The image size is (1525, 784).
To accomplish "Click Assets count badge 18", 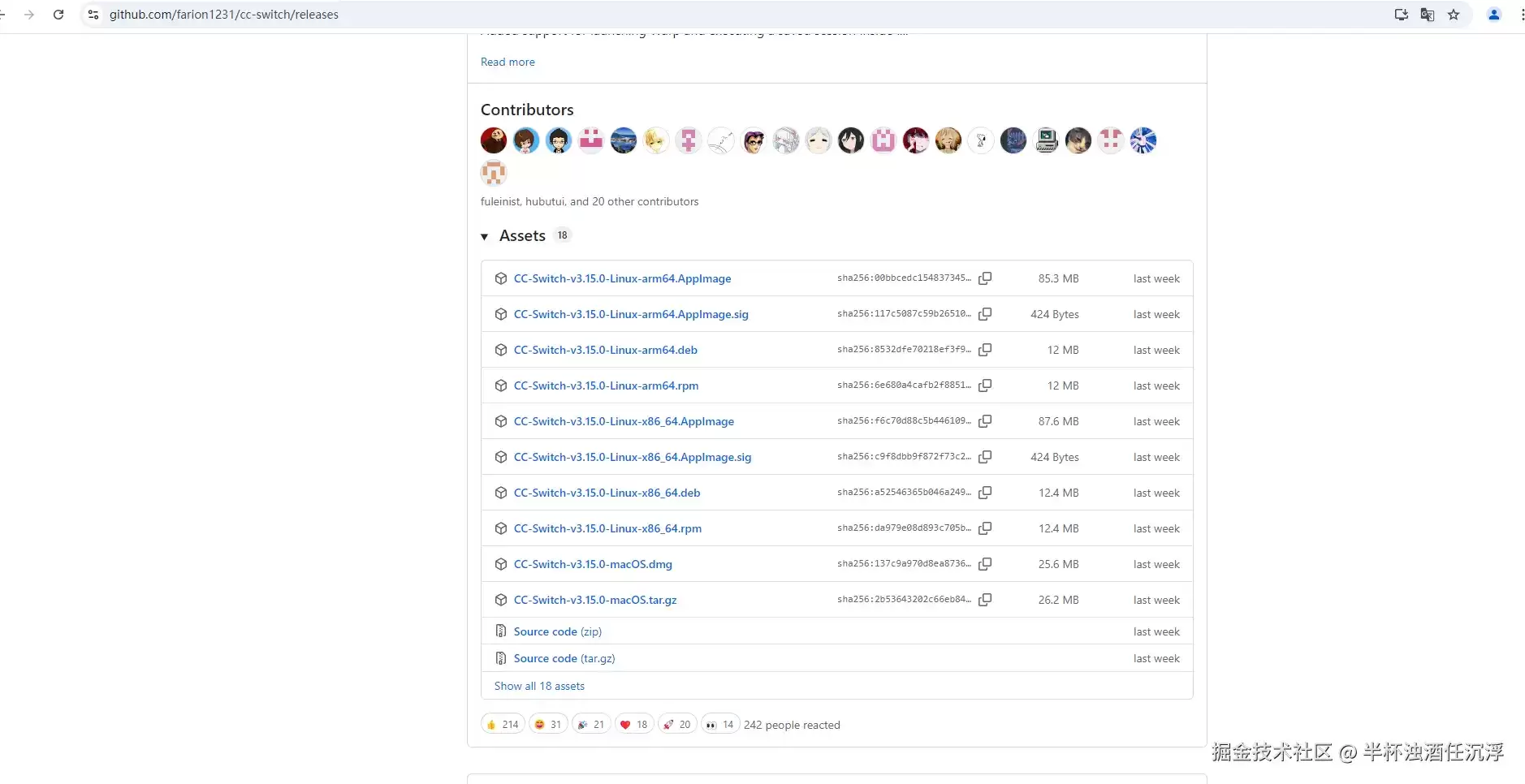I will pyautogui.click(x=563, y=235).
